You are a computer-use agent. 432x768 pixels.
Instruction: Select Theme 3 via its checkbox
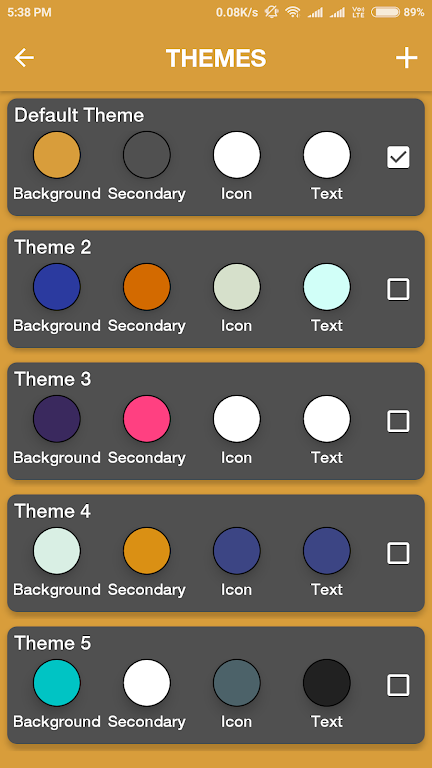coord(398,421)
